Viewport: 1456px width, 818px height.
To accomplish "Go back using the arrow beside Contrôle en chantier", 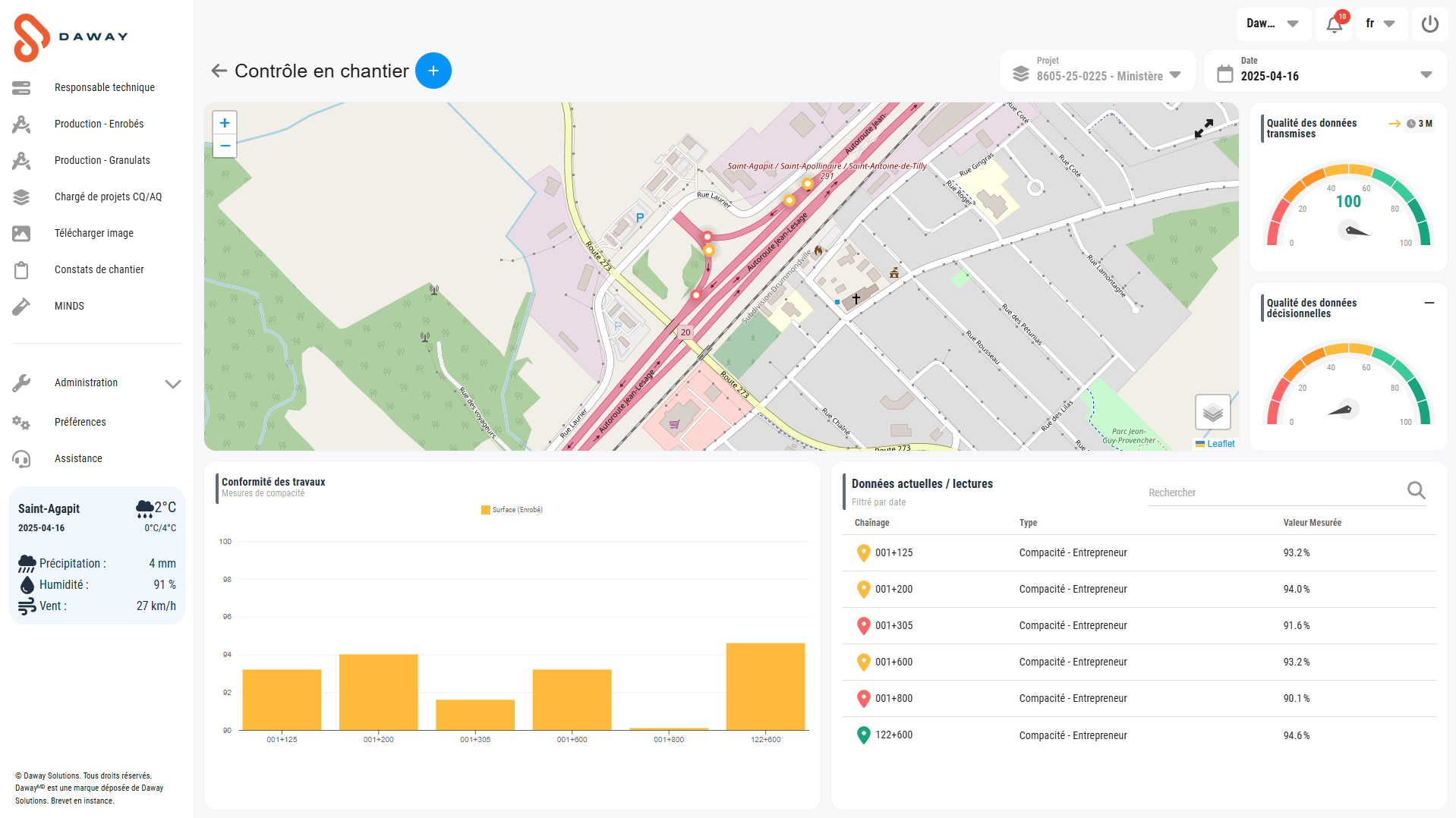I will pyautogui.click(x=219, y=71).
